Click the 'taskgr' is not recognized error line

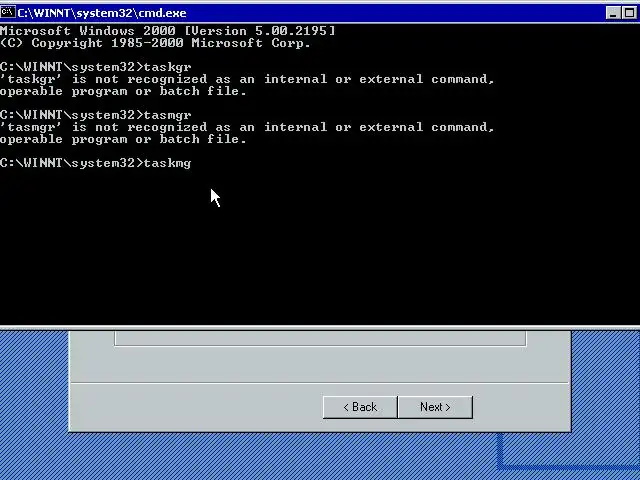coord(247,79)
